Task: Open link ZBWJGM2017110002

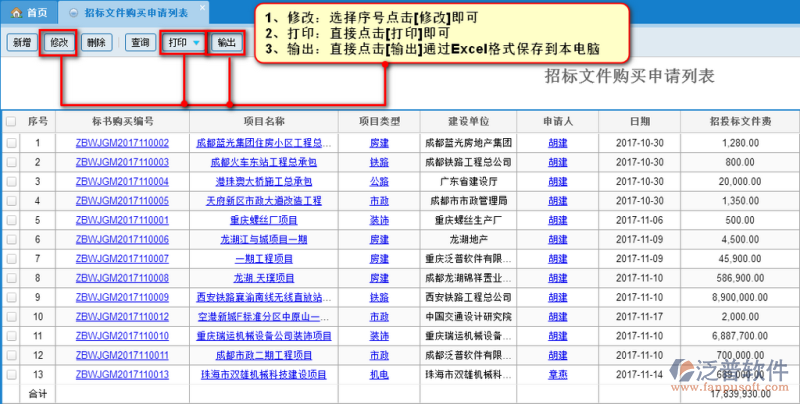Action: tap(122, 143)
